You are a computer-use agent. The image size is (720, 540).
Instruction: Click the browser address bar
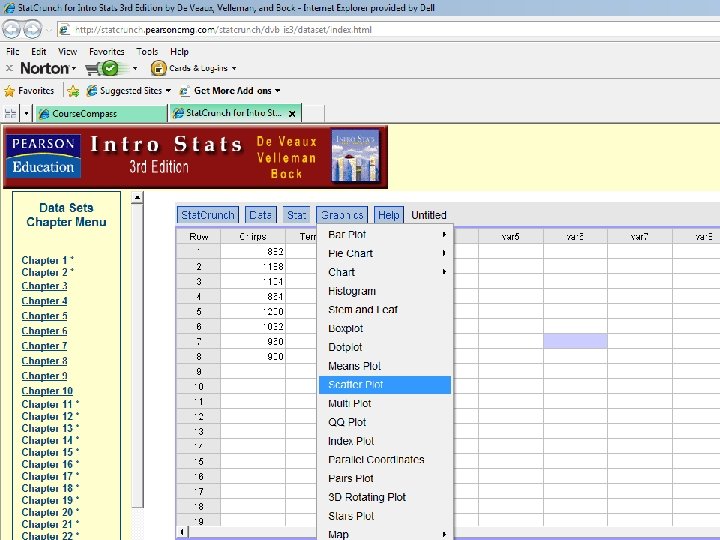tap(388, 30)
